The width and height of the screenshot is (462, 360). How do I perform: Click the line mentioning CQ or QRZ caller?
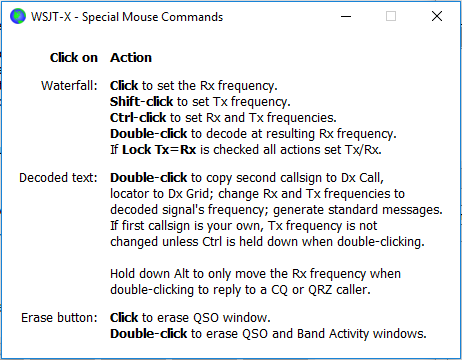[x=240, y=290]
